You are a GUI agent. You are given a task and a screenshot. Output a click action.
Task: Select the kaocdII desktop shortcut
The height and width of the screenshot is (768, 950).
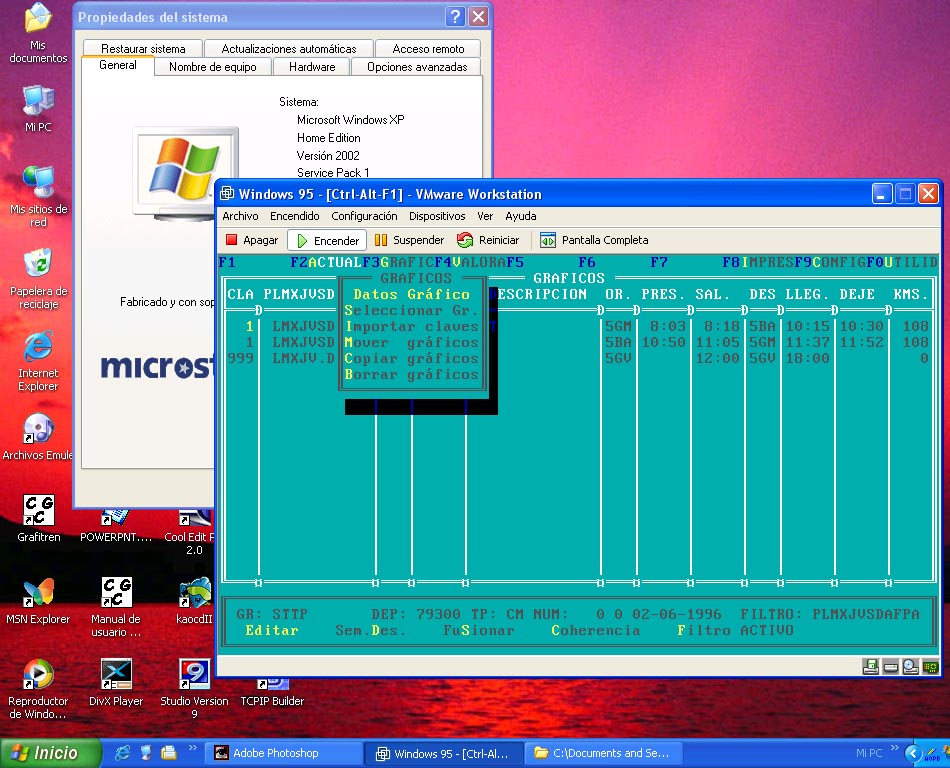[x=194, y=601]
